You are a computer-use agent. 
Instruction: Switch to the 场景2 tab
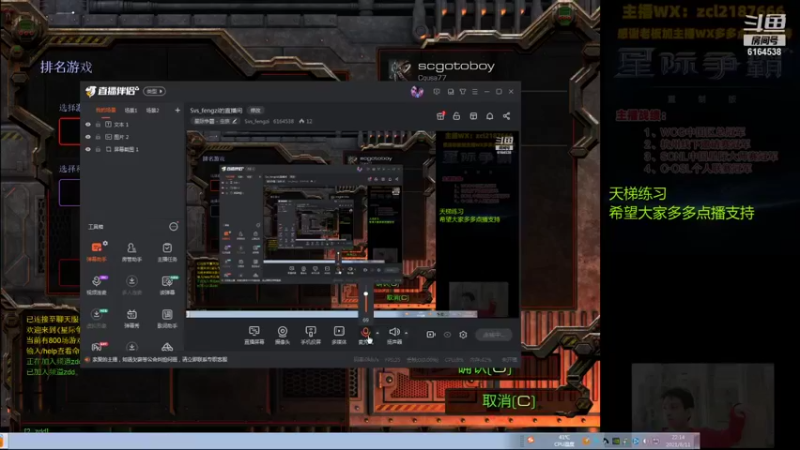[153, 110]
